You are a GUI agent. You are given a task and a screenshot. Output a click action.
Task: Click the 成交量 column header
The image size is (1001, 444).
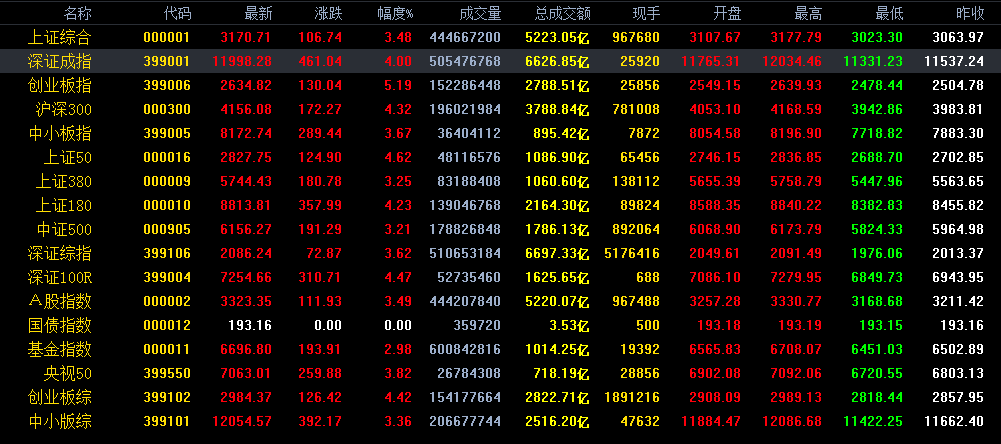pyautogui.click(x=480, y=13)
